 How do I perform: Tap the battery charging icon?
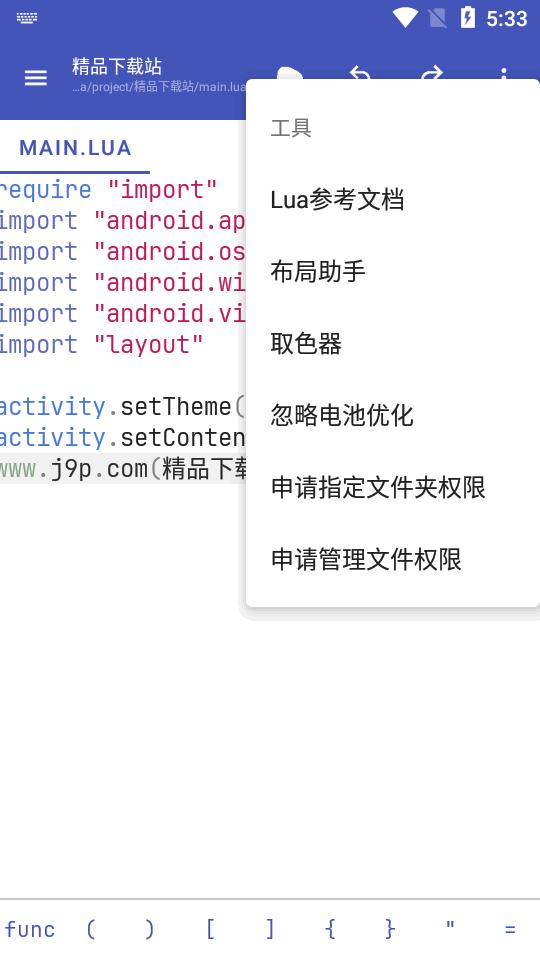(x=468, y=18)
